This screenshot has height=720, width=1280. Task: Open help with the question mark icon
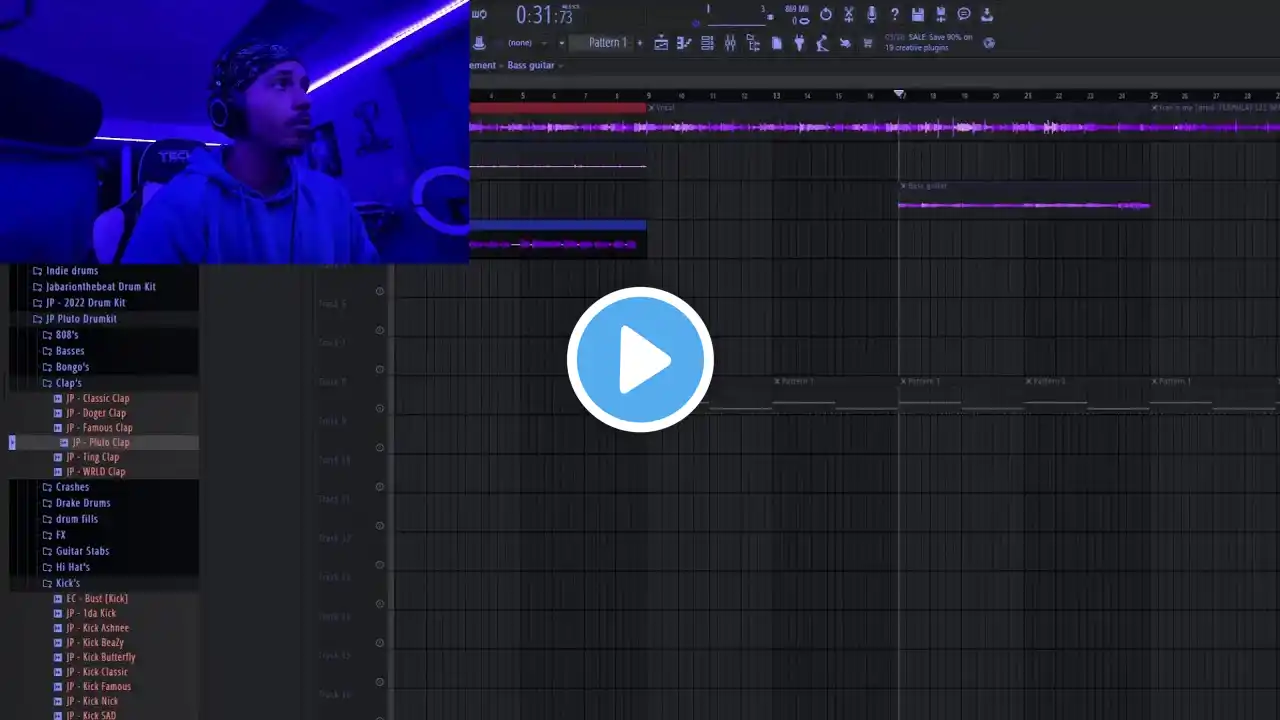(x=895, y=14)
